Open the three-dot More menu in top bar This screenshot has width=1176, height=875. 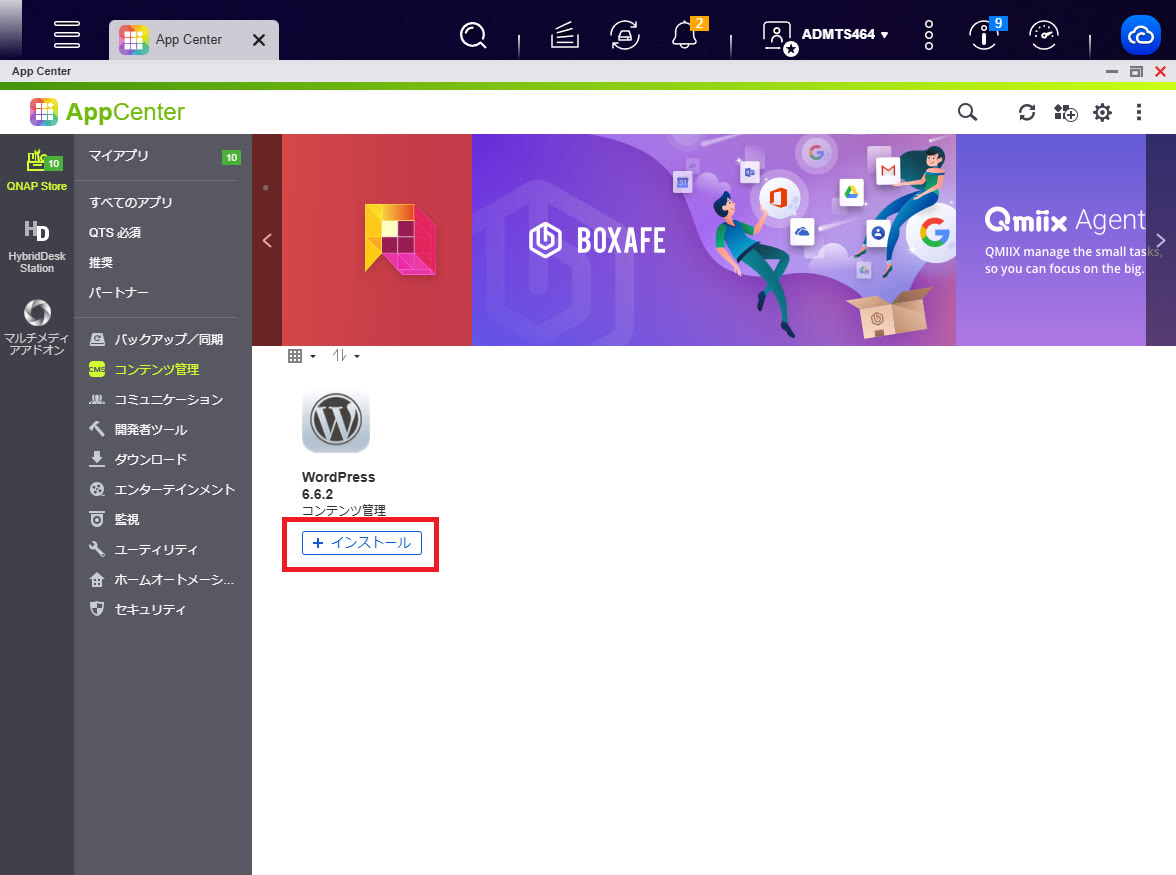point(928,34)
